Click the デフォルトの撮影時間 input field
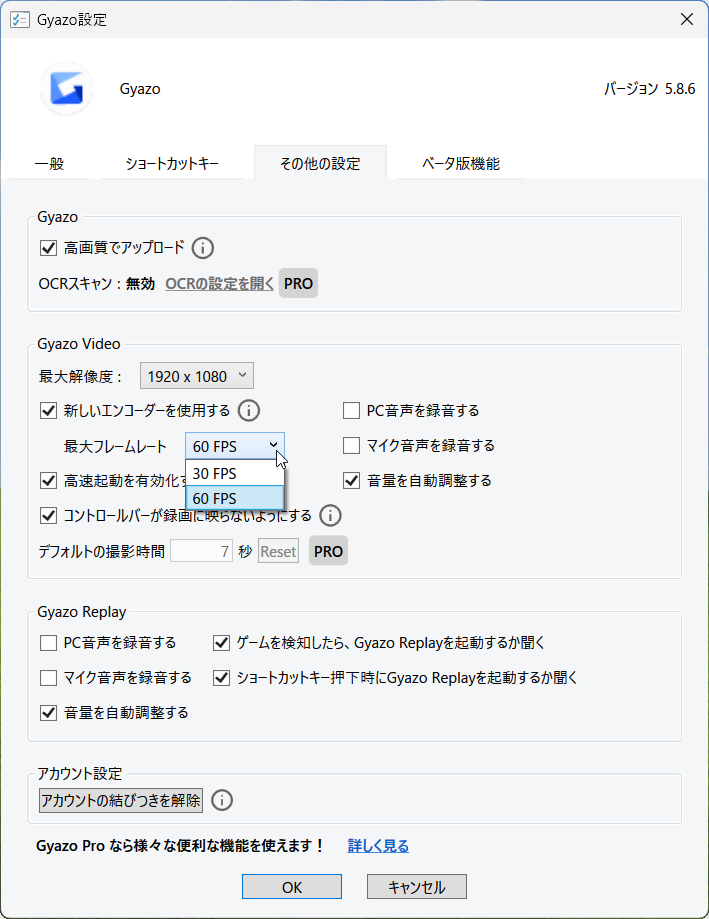Image resolution: width=709 pixels, height=919 pixels. [200, 551]
